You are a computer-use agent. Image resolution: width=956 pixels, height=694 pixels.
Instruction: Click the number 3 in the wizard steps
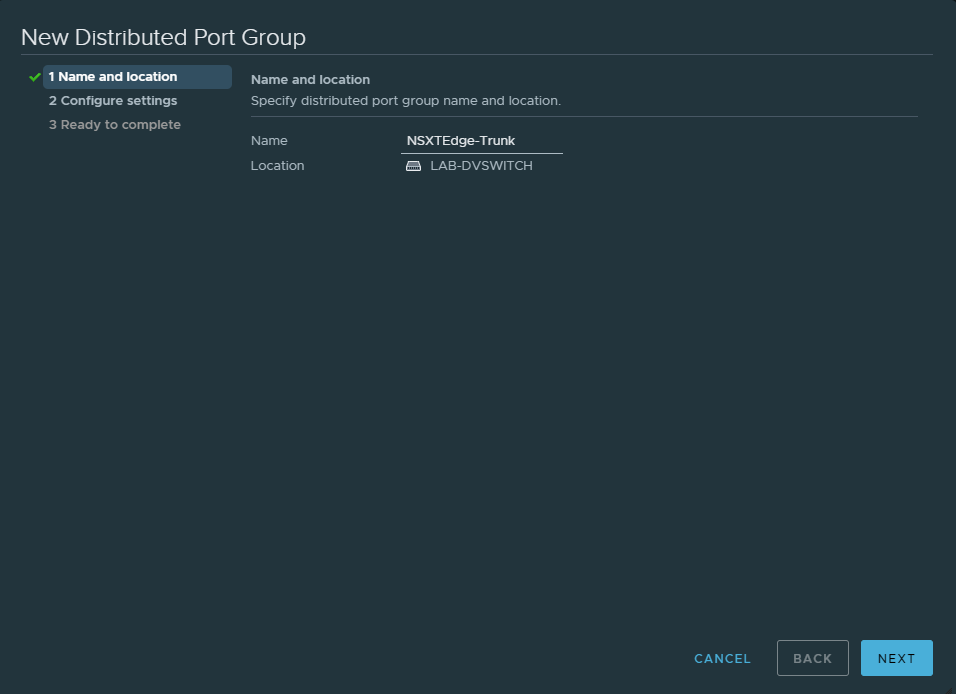point(52,125)
